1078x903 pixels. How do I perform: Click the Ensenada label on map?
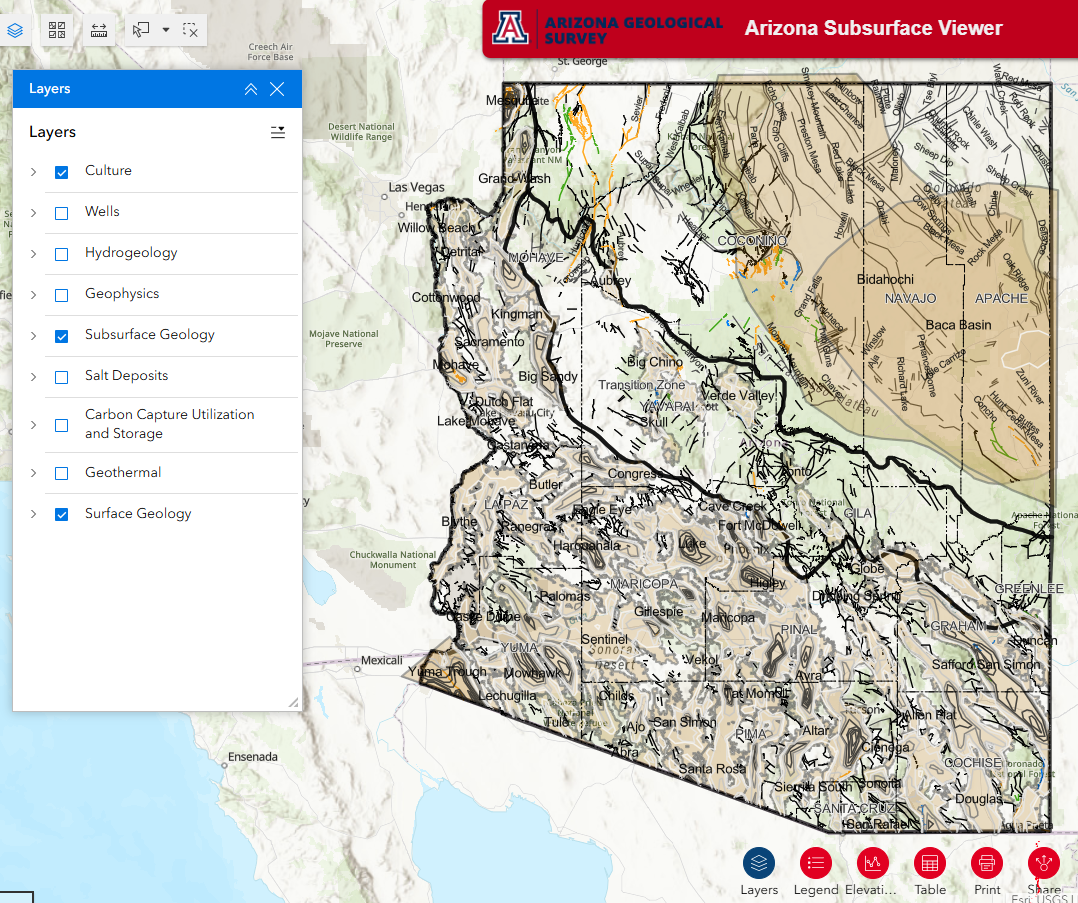pyautogui.click(x=253, y=757)
